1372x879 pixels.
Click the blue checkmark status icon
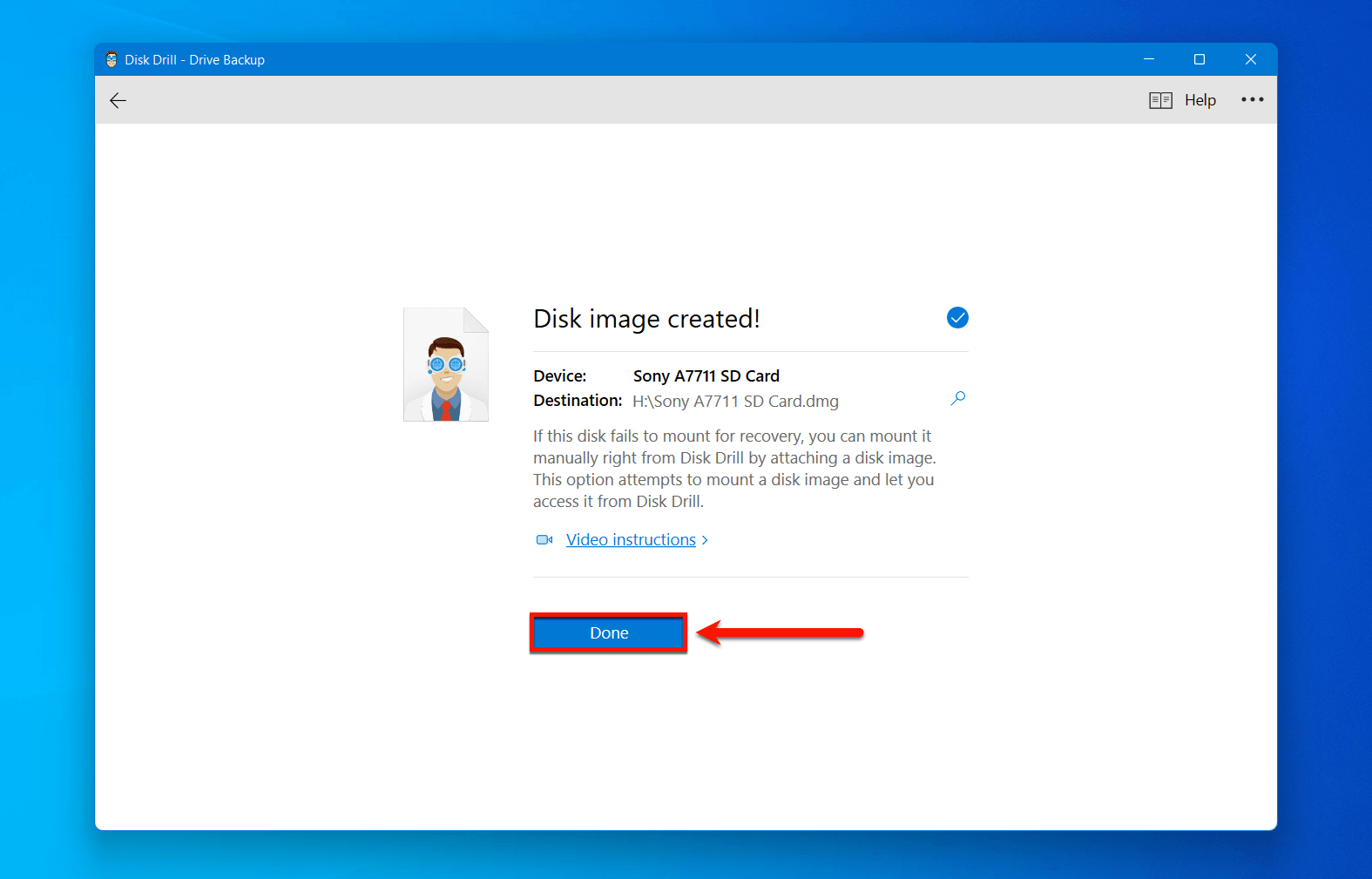click(x=957, y=317)
